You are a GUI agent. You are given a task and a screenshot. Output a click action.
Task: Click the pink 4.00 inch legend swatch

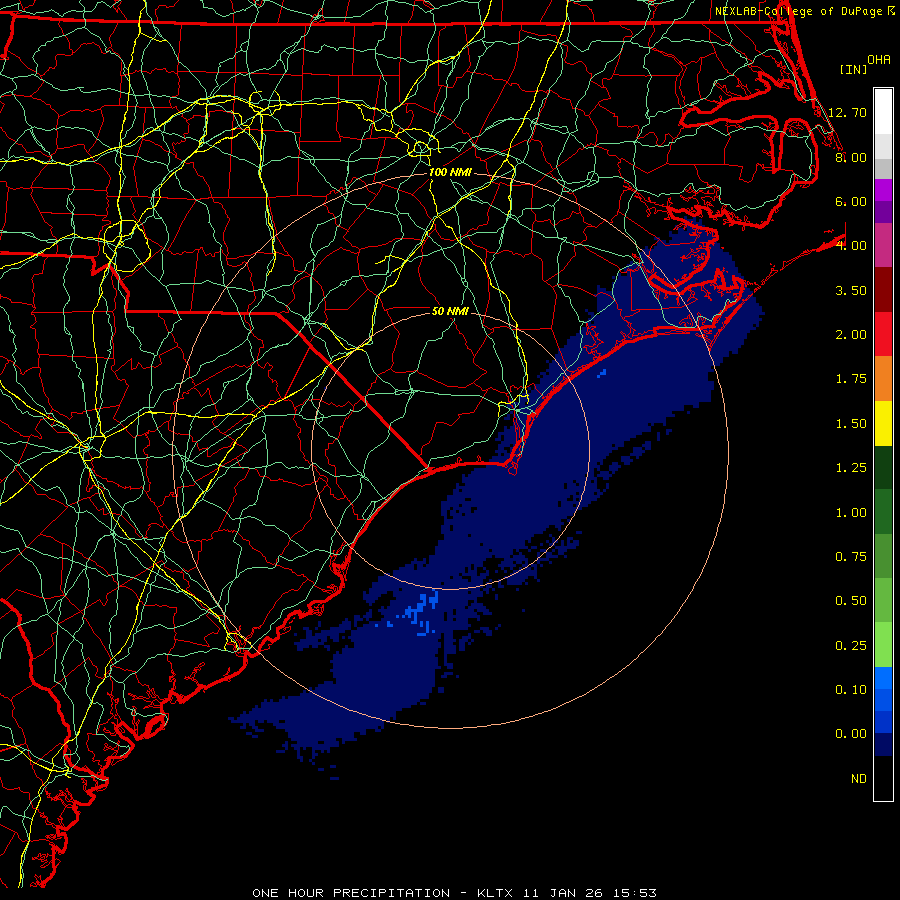tap(883, 245)
